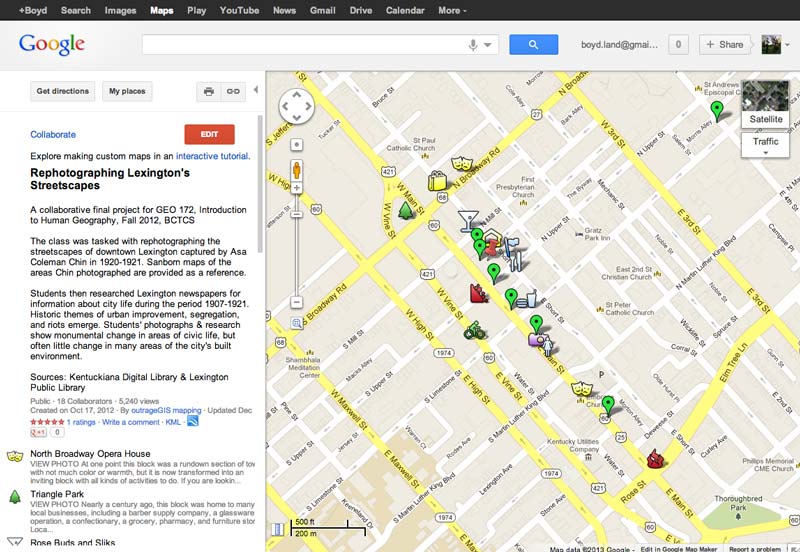
Task: Click the +Boyd menu item
Action: click(33, 10)
